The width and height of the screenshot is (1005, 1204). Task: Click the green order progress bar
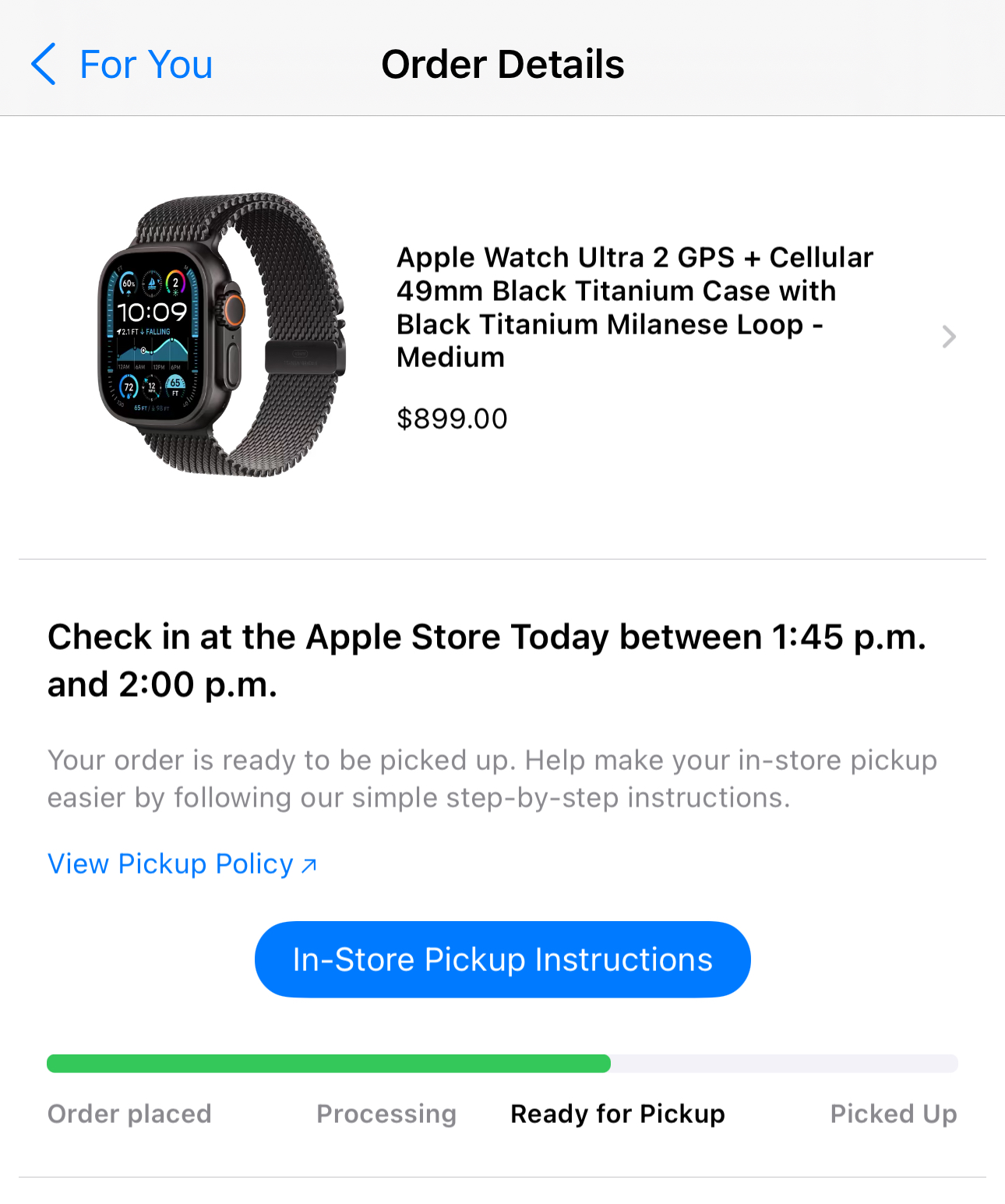pos(329,1064)
